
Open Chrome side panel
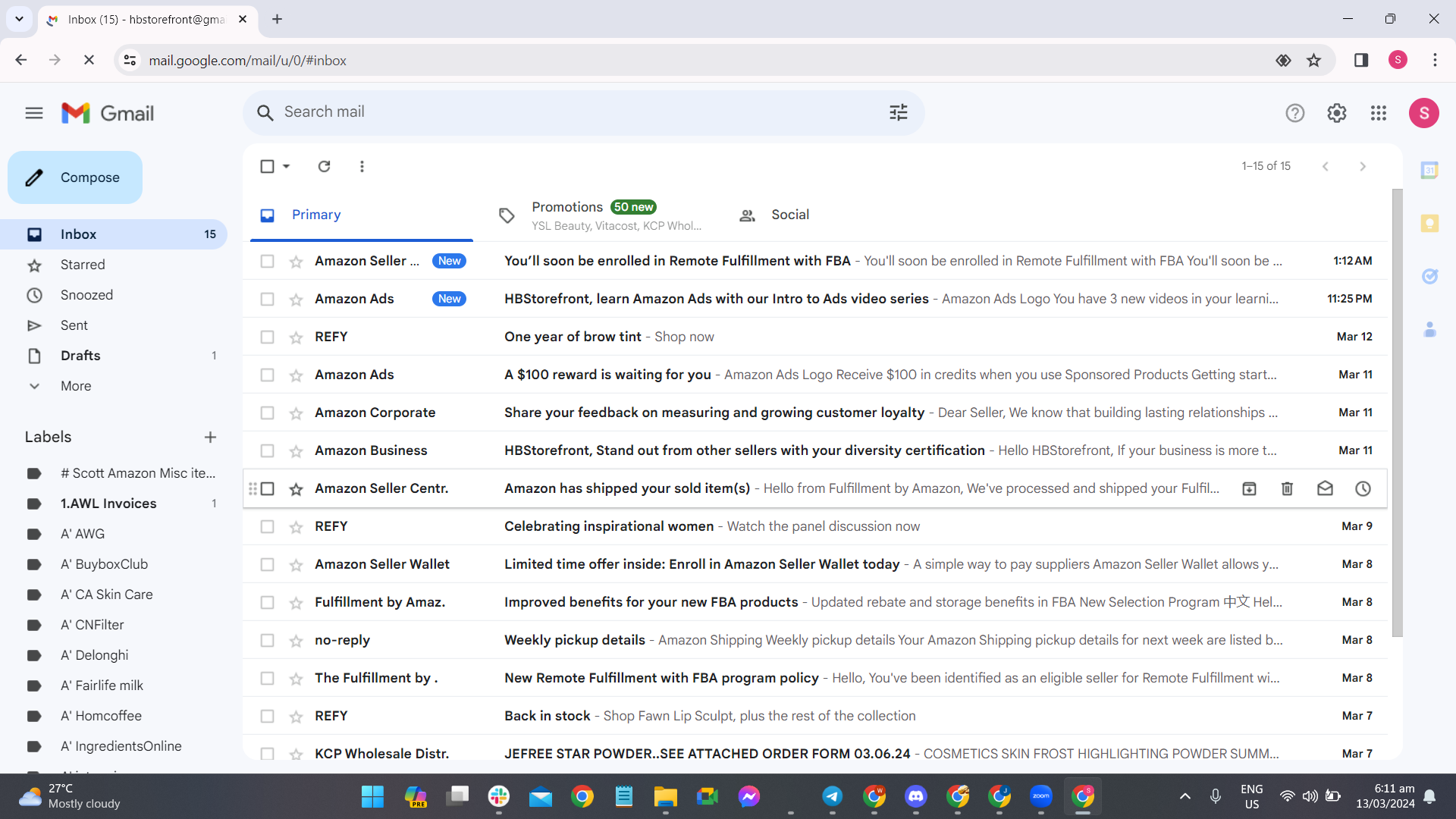(1361, 60)
